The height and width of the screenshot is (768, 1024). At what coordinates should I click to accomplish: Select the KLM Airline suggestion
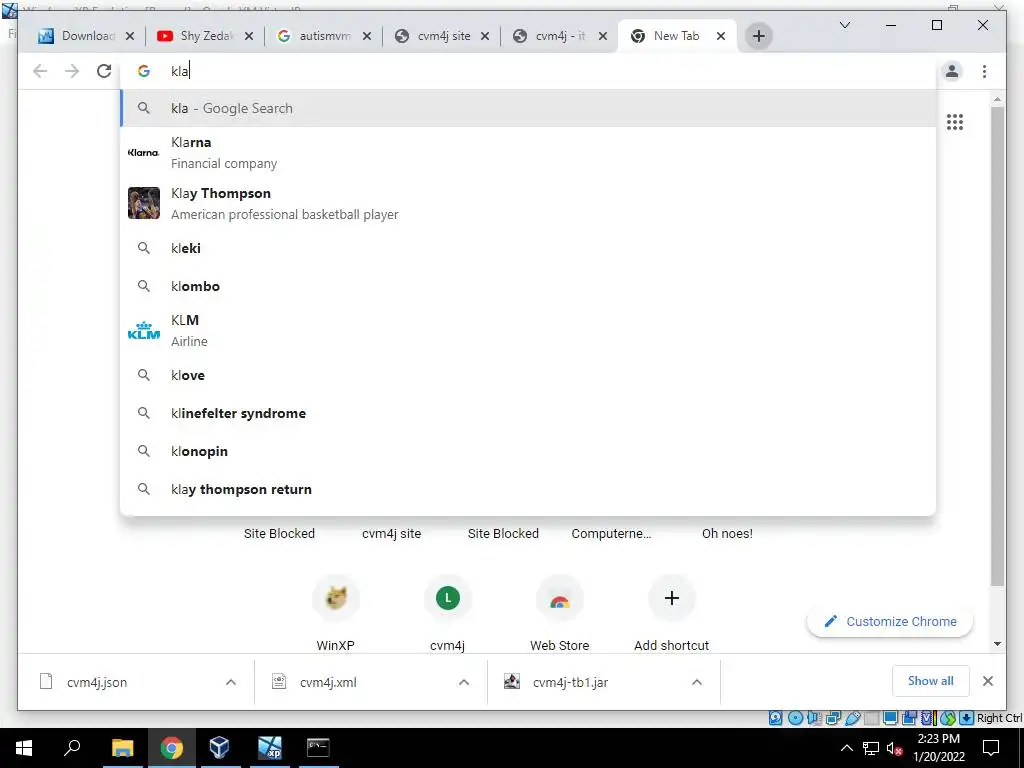(x=528, y=330)
